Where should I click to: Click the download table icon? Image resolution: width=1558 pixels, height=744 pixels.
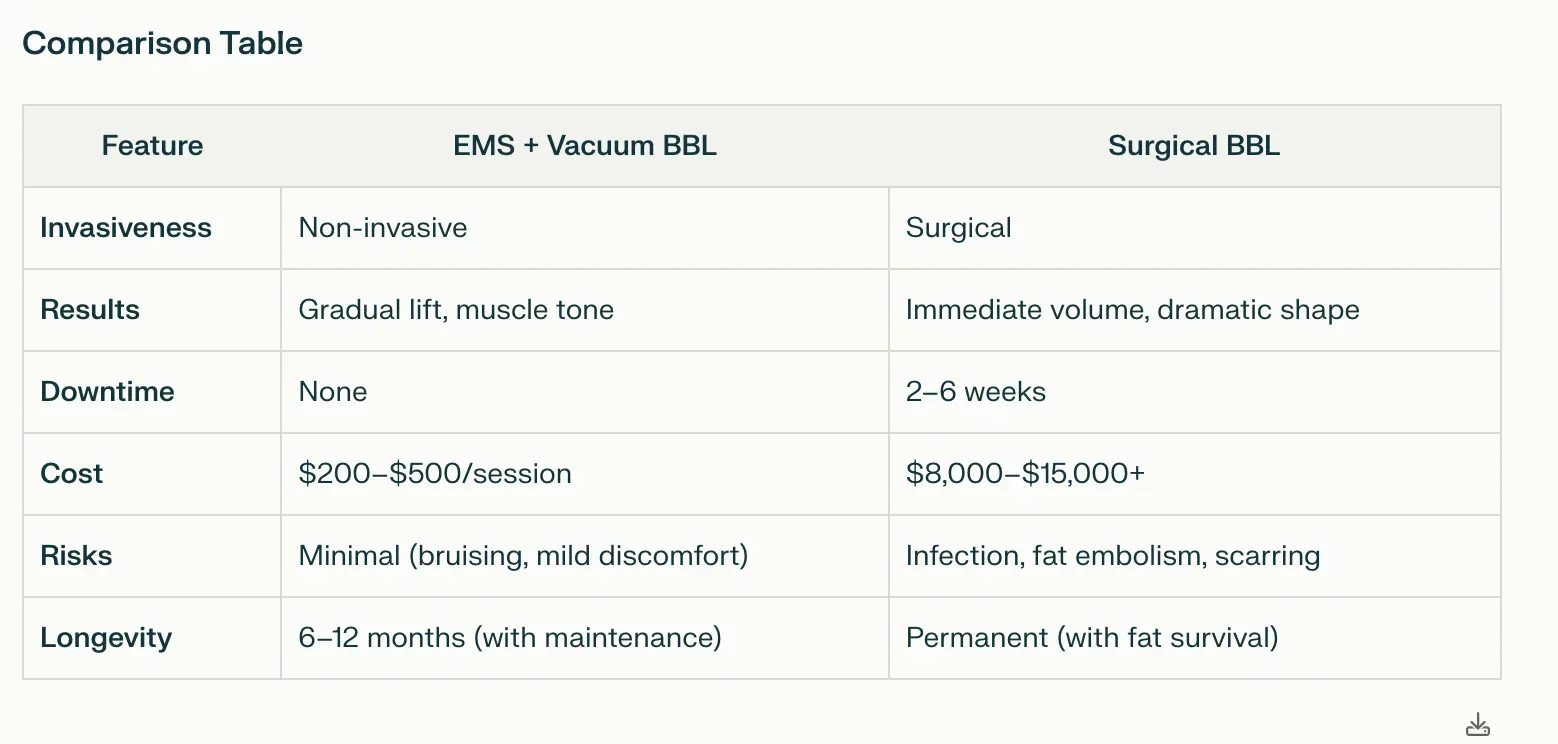point(1478,725)
